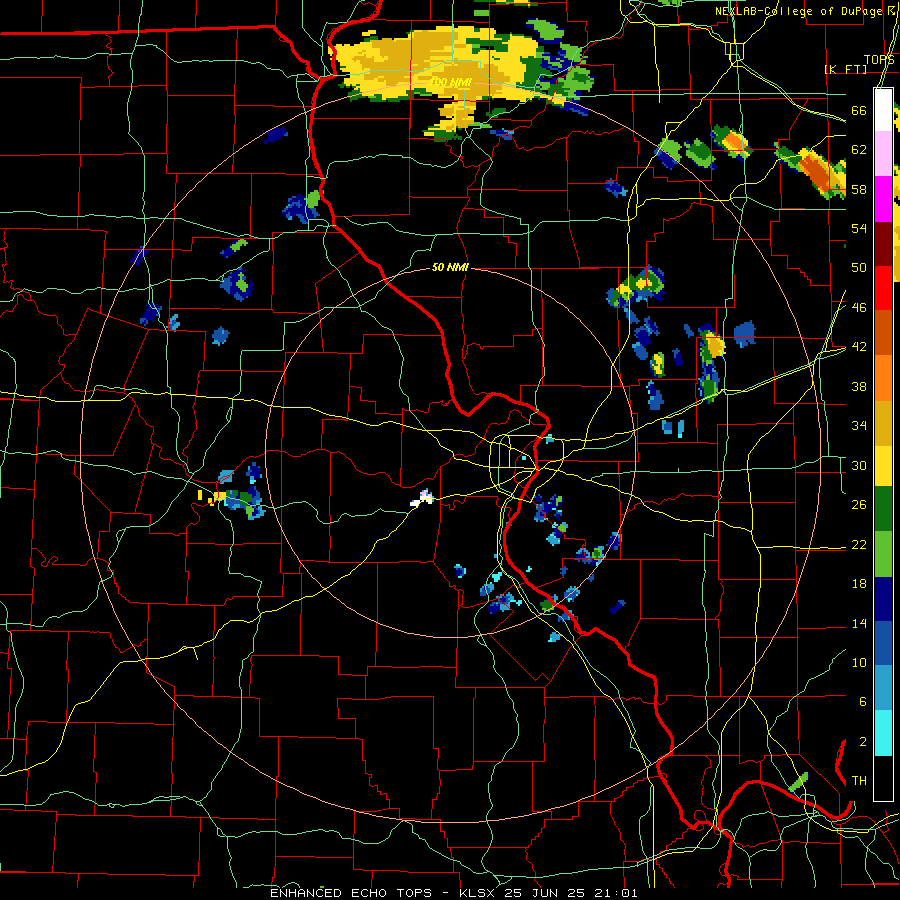Click the "38" legend value

coord(859,386)
